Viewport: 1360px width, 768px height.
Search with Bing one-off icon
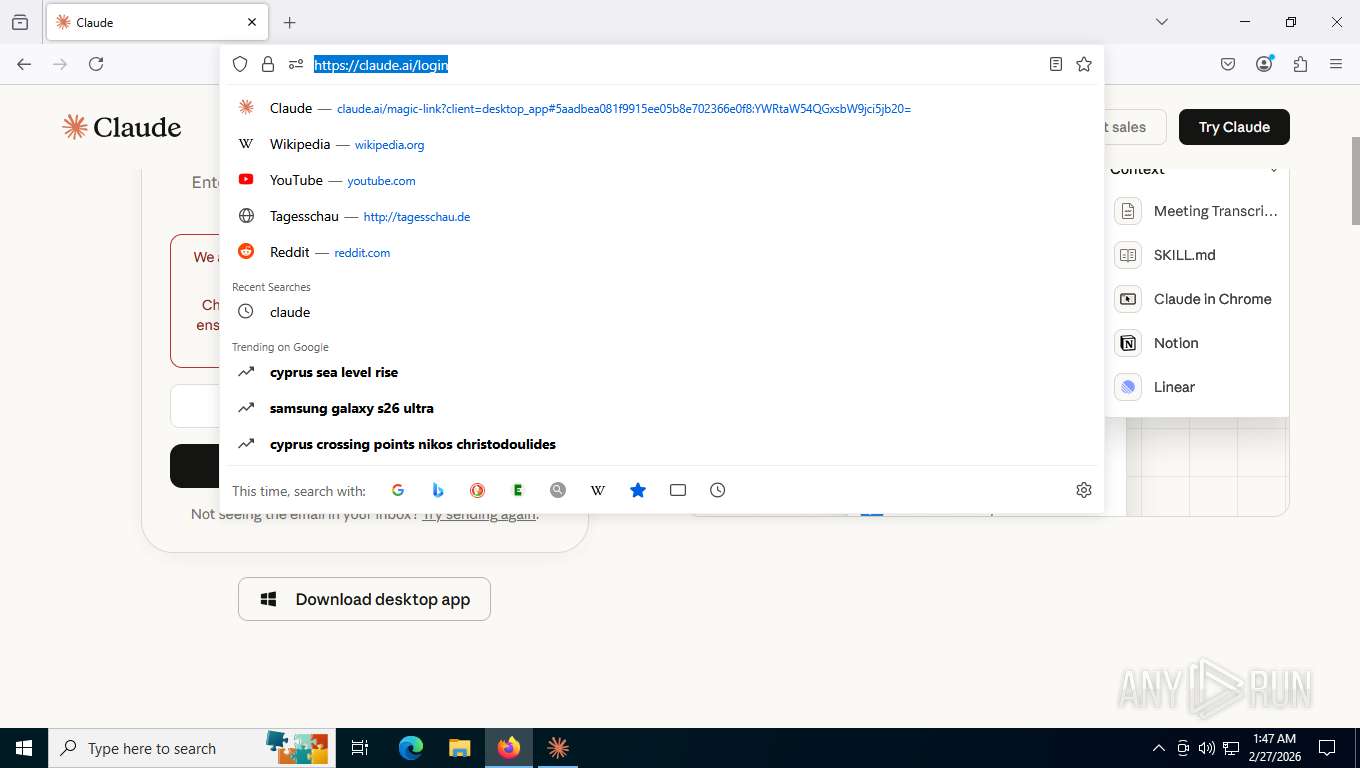[438, 490]
